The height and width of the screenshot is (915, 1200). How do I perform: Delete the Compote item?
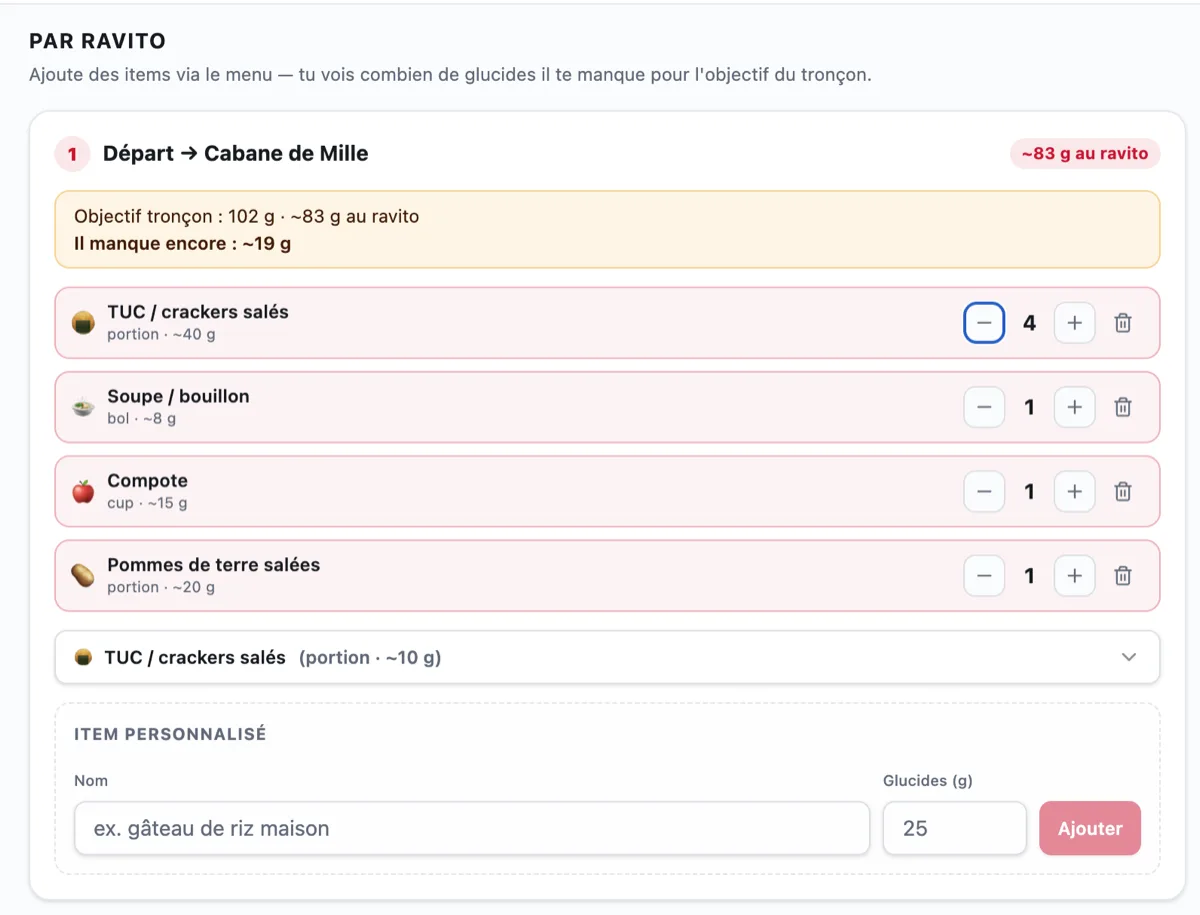[1123, 492]
